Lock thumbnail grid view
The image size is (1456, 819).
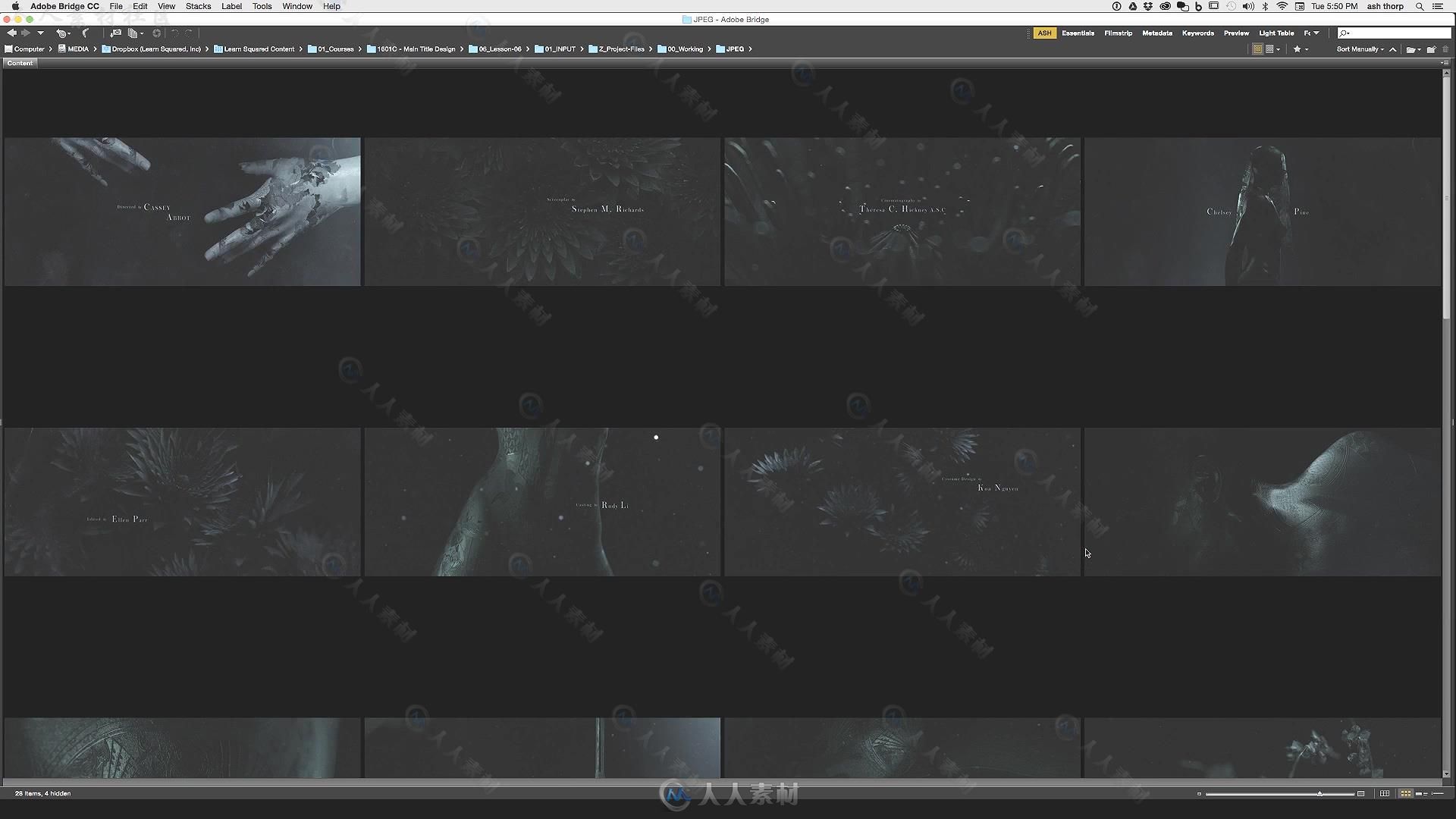click(x=1385, y=794)
